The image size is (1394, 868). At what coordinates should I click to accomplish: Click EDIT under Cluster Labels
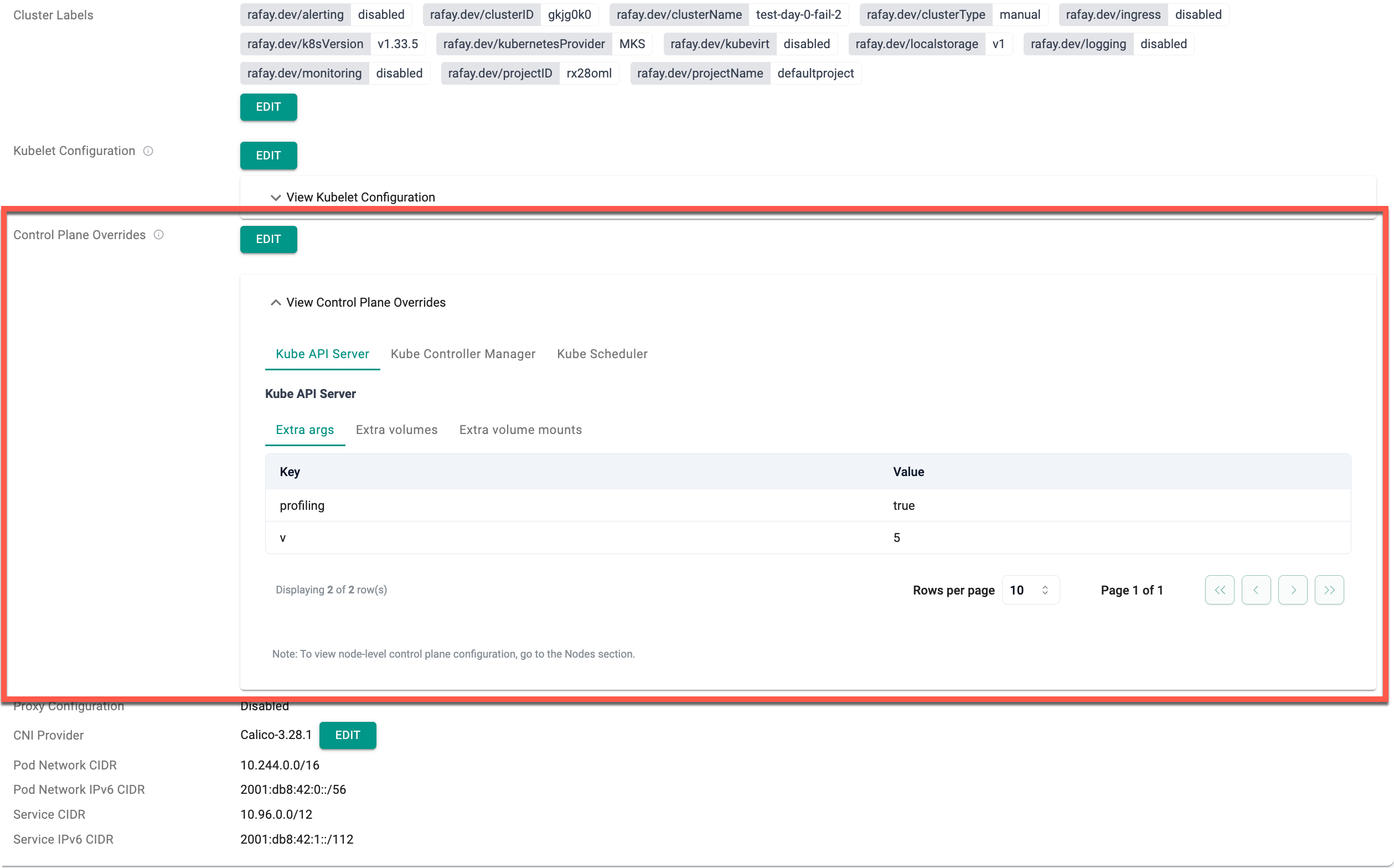click(268, 107)
